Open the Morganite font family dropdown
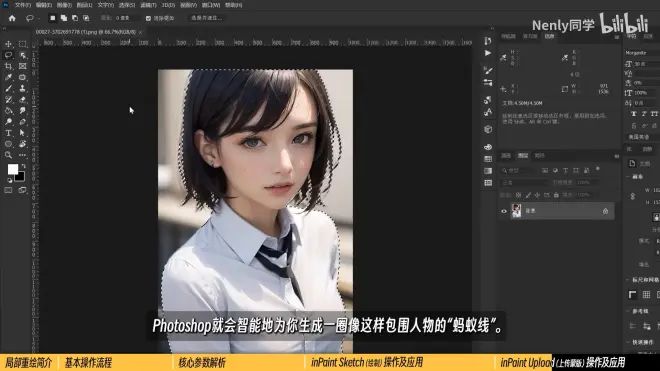 click(x=642, y=53)
